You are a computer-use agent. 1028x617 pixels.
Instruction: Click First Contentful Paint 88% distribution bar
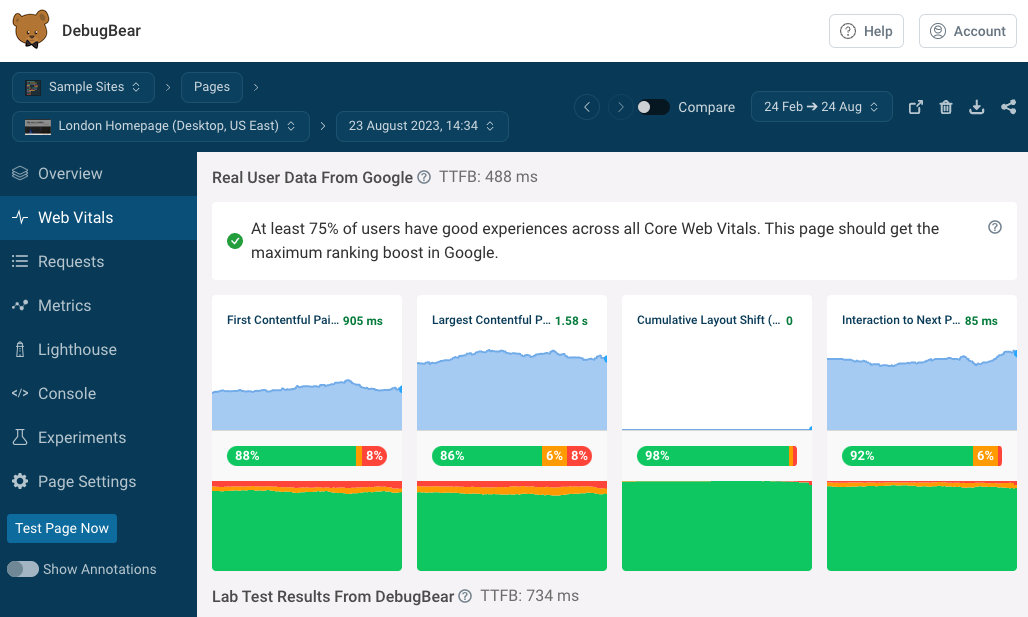(x=307, y=456)
